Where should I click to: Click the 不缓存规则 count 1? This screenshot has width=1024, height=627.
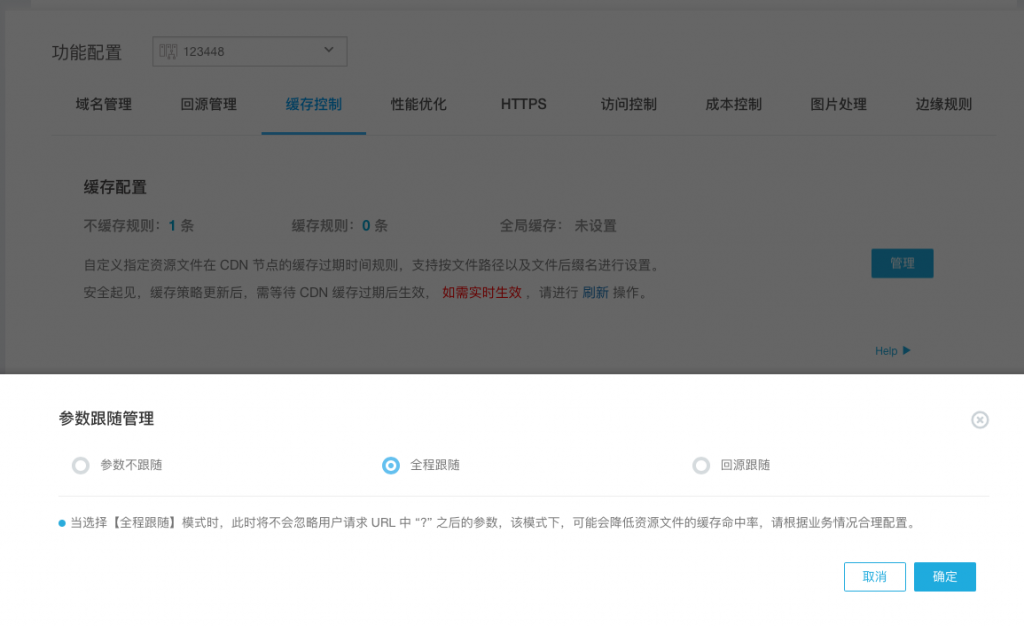point(172,226)
